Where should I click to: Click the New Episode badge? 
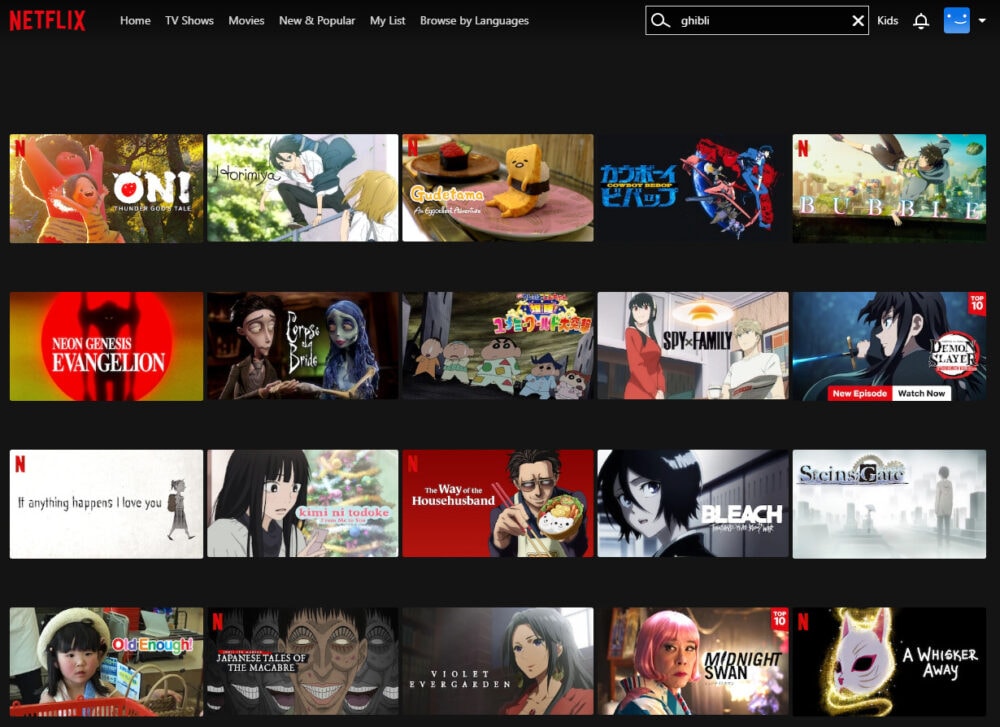859,393
